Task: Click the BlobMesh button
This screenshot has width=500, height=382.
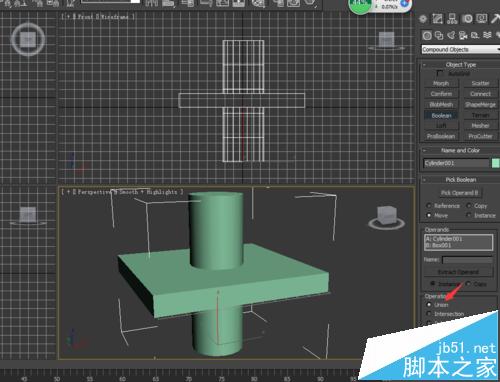Action: [441, 105]
